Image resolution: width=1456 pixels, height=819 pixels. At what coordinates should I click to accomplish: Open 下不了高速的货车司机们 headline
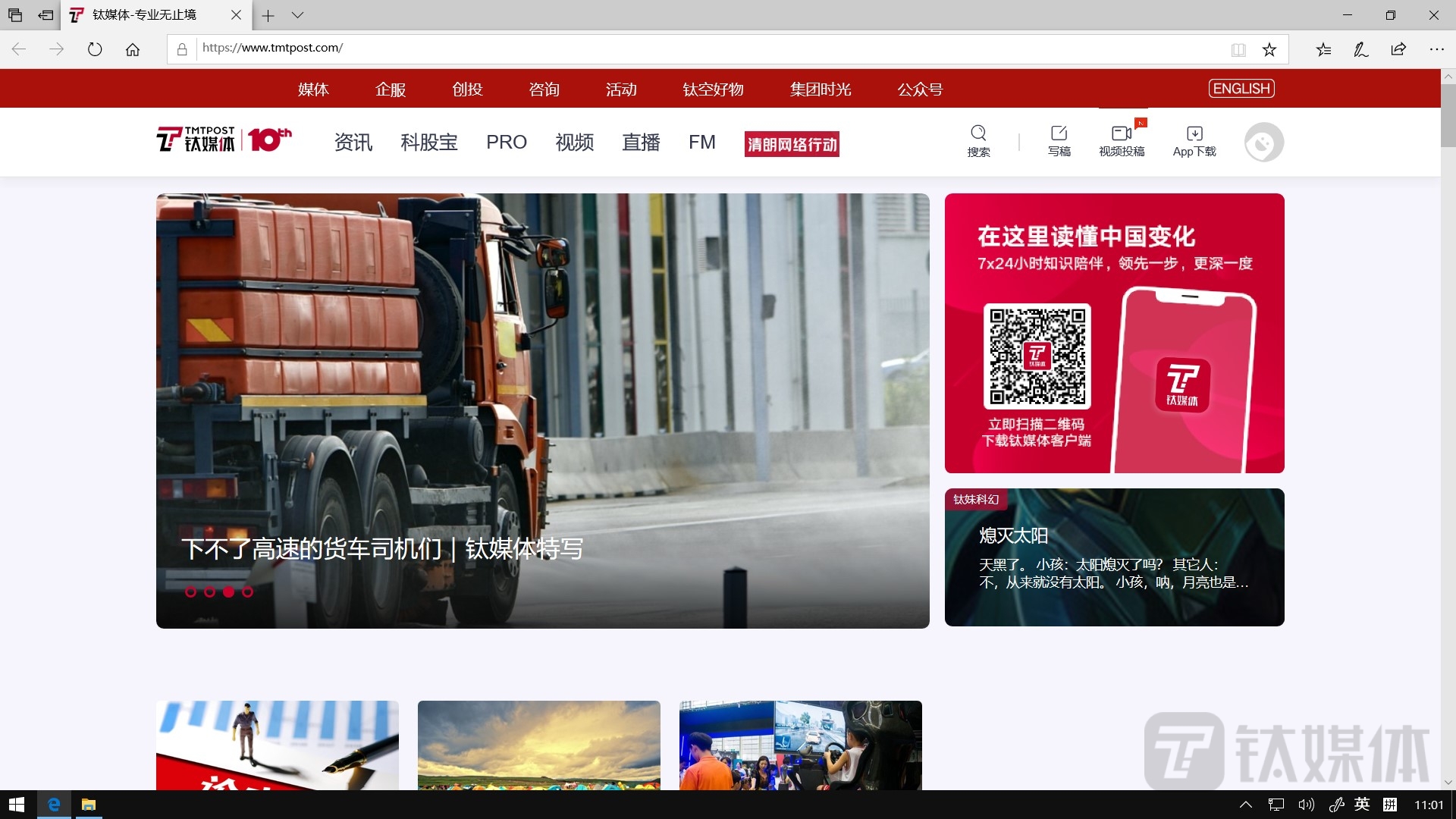(x=382, y=548)
